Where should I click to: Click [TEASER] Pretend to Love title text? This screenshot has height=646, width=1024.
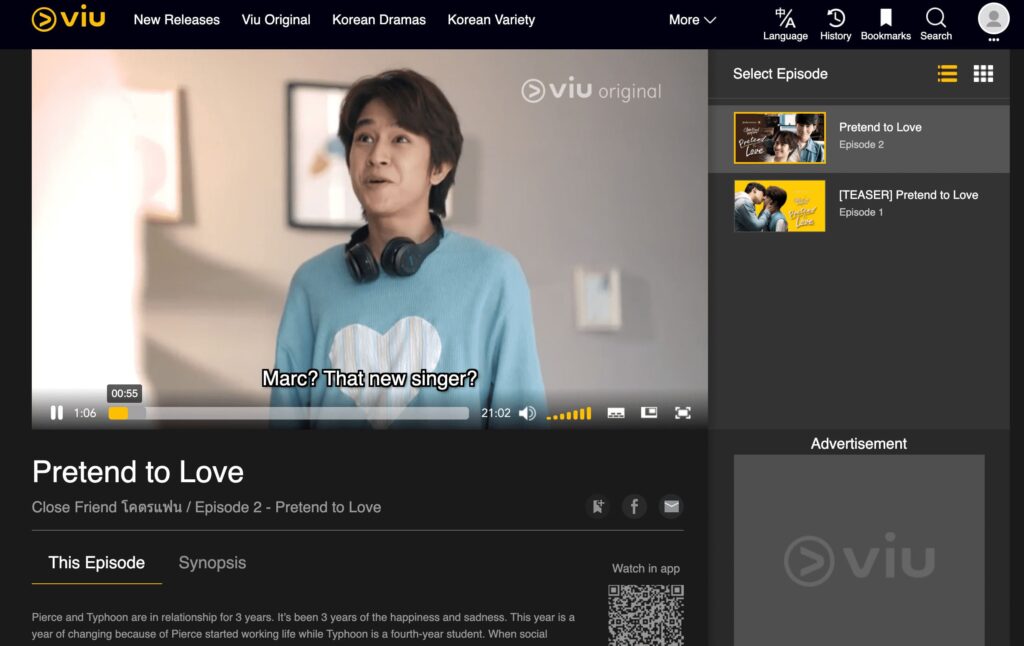[x=908, y=195]
